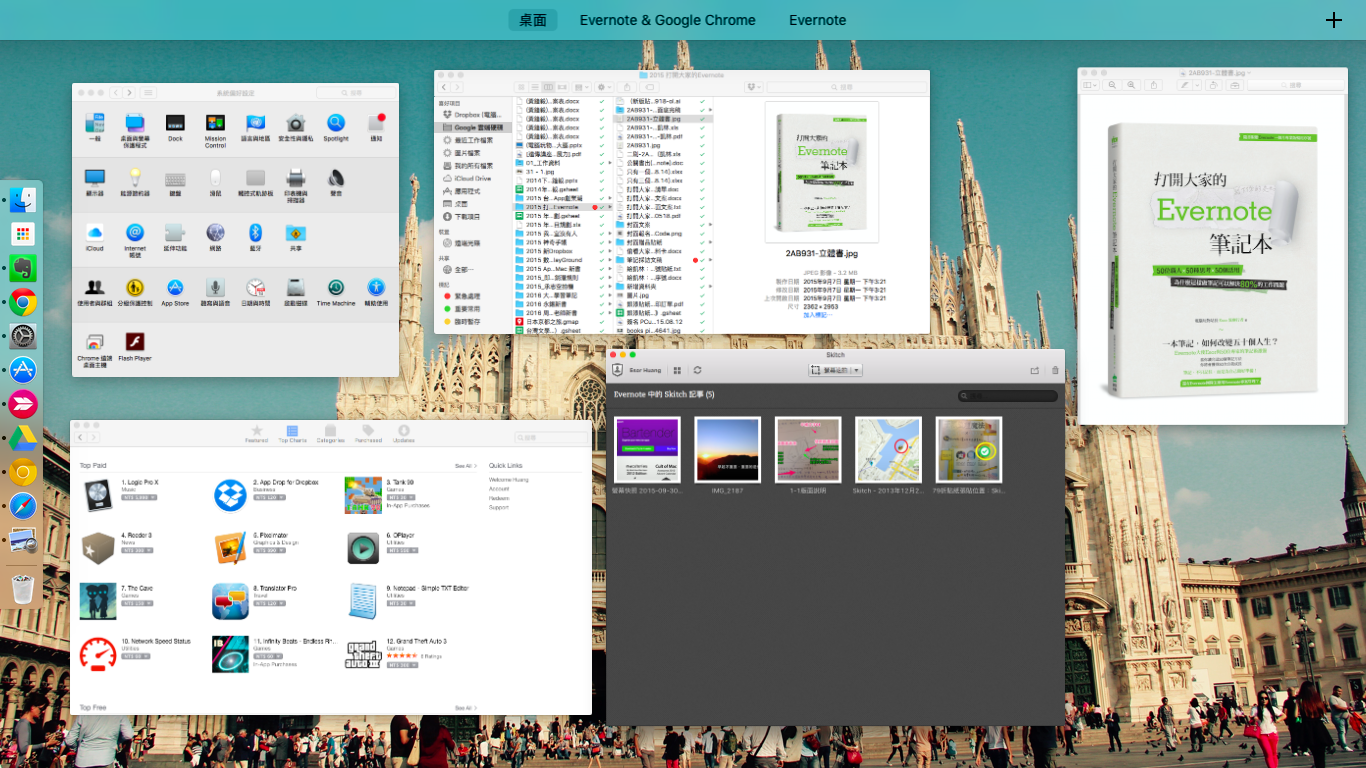The height and width of the screenshot is (768, 1366).
Task: Open Sound speaker preference pane
Action: 336,178
